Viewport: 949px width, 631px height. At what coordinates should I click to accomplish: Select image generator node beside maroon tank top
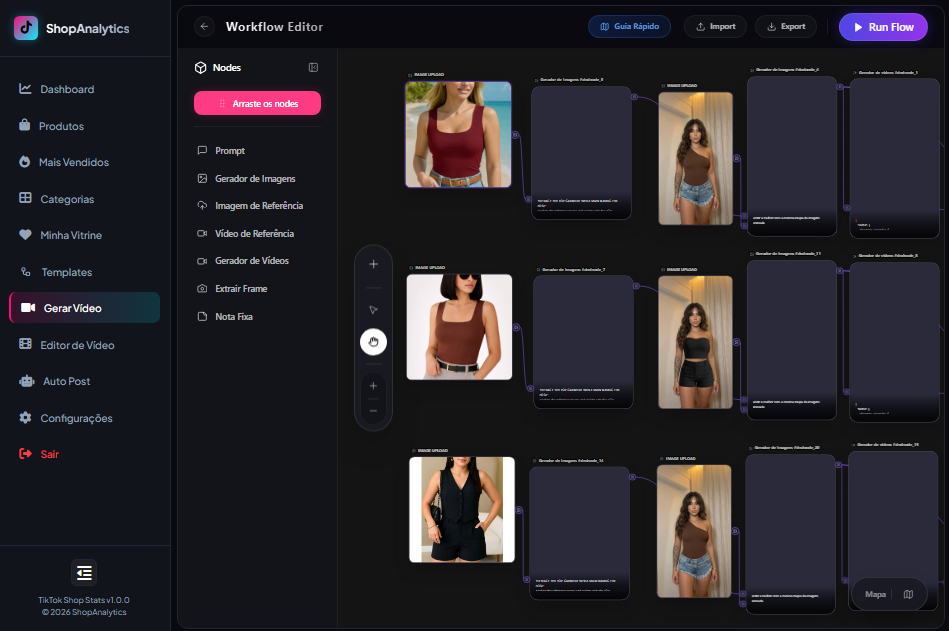pyautogui.click(x=582, y=152)
